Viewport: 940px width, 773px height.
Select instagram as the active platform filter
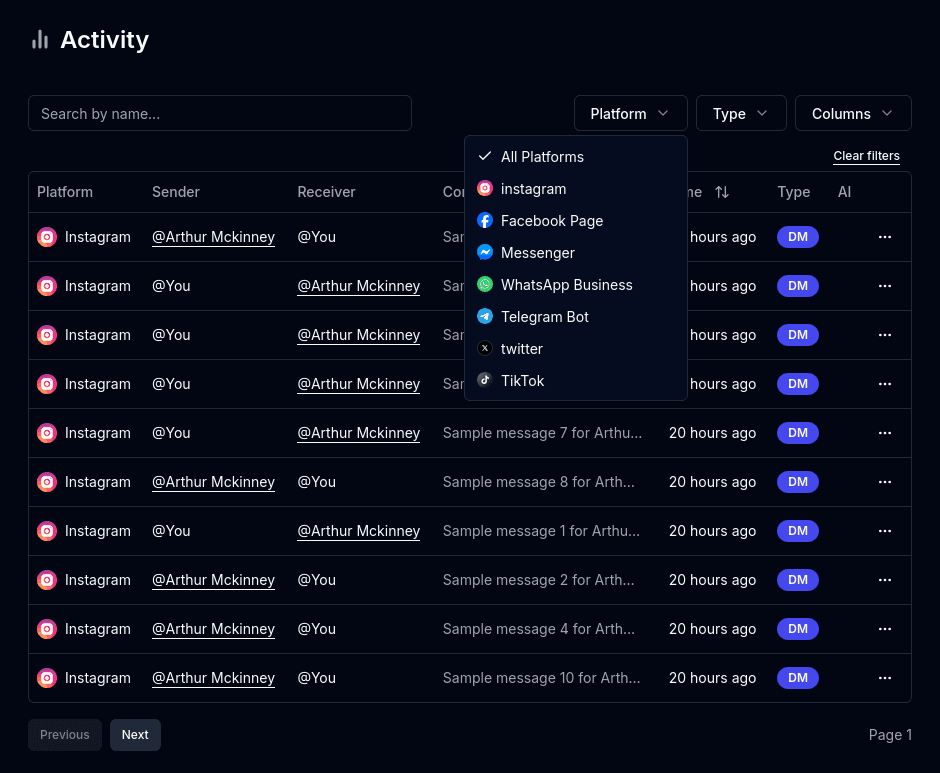click(x=533, y=188)
